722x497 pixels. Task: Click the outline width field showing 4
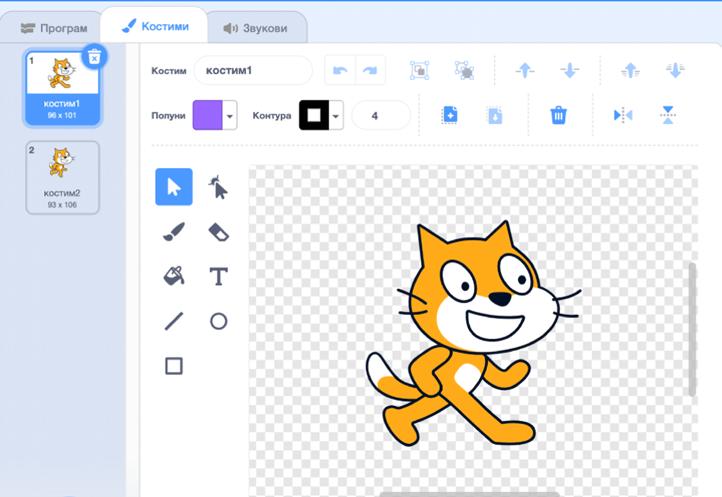click(381, 116)
